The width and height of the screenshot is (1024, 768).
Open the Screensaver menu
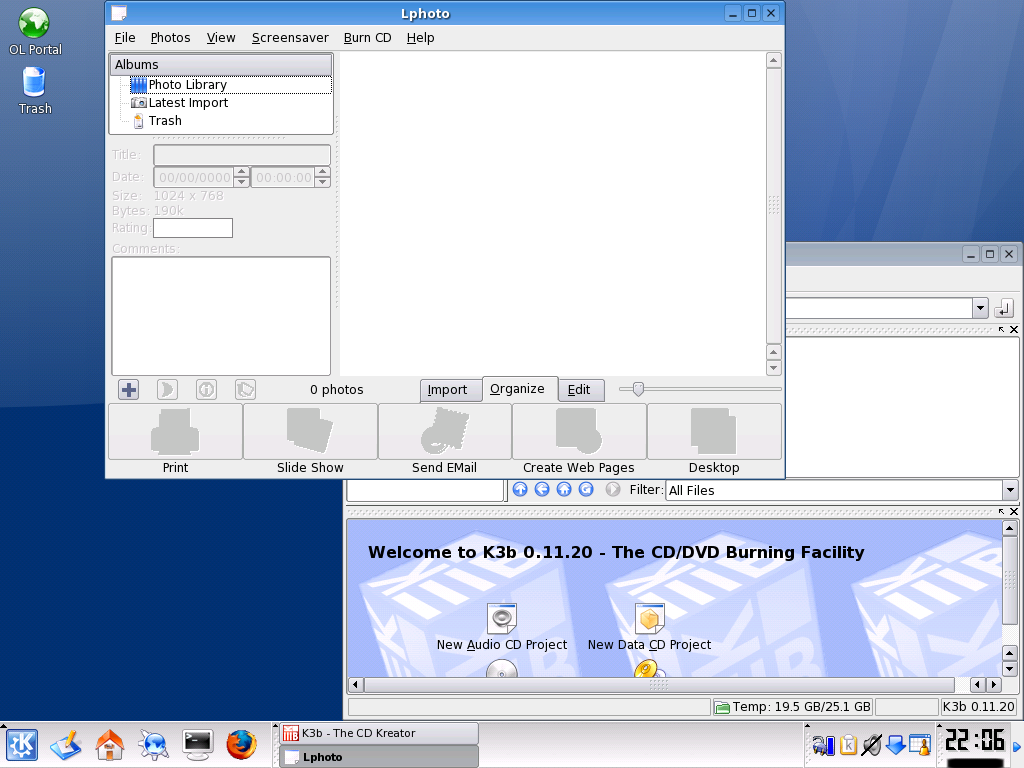(290, 38)
